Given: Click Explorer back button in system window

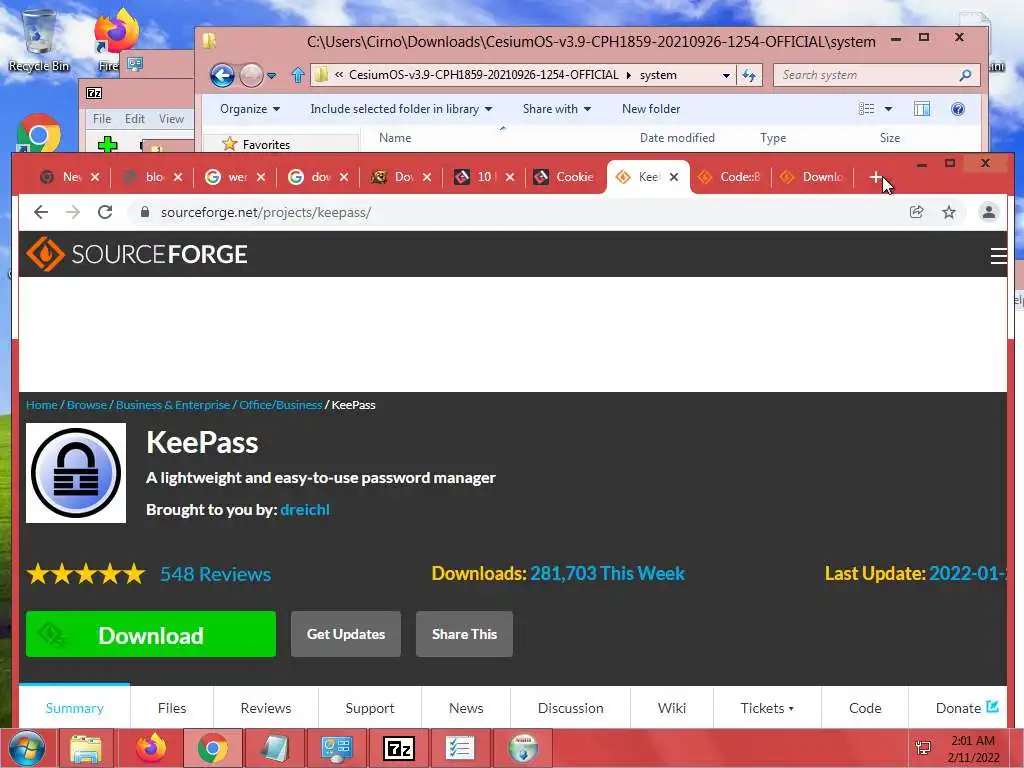Looking at the screenshot, I should point(222,76).
